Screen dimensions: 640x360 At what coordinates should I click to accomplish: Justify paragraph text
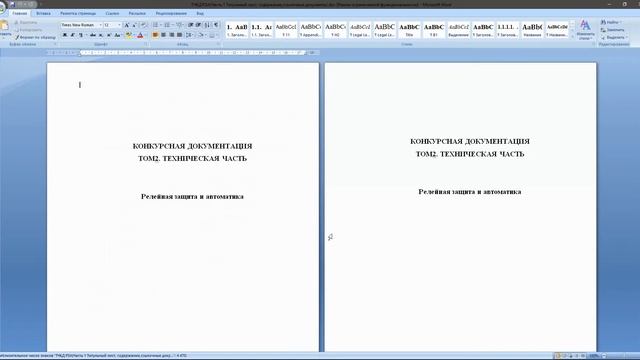point(180,35)
